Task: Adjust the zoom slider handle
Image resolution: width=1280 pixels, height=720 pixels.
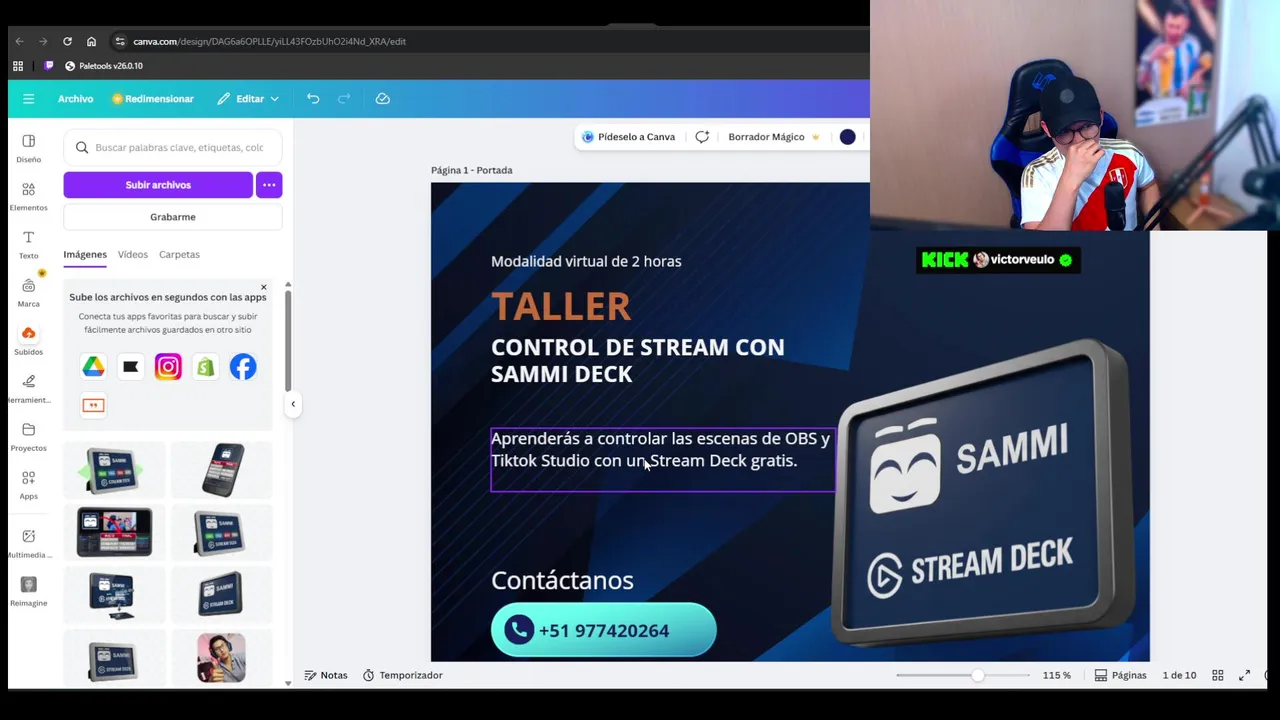Action: (977, 676)
